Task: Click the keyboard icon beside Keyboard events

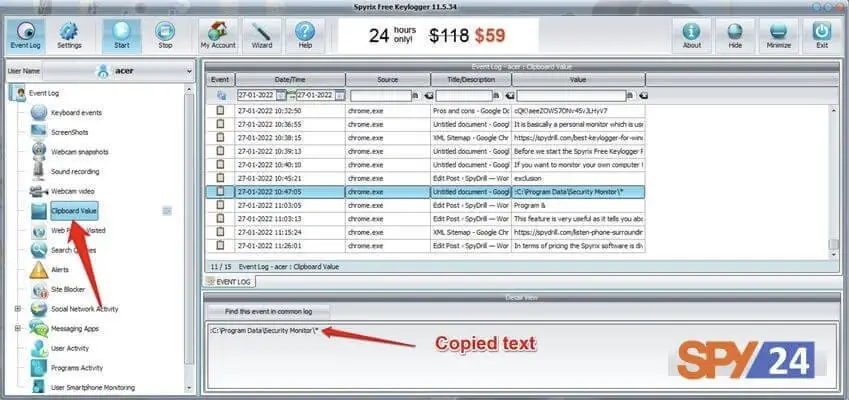Action: pos(39,113)
